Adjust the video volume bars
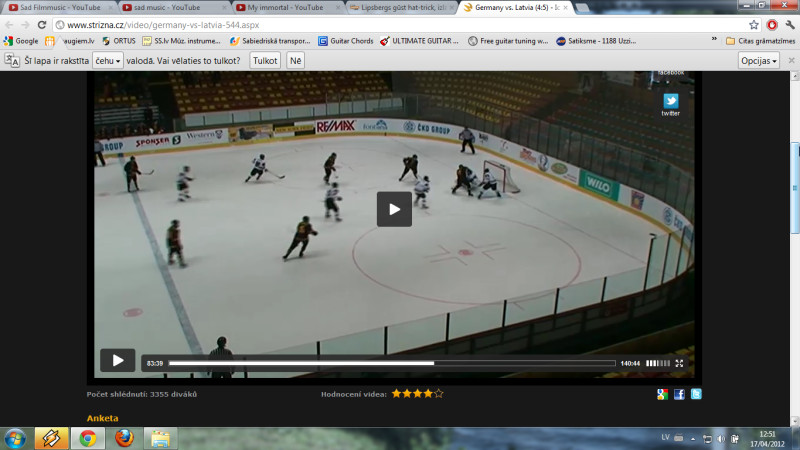Image resolution: width=800 pixels, height=450 pixels. coord(658,363)
